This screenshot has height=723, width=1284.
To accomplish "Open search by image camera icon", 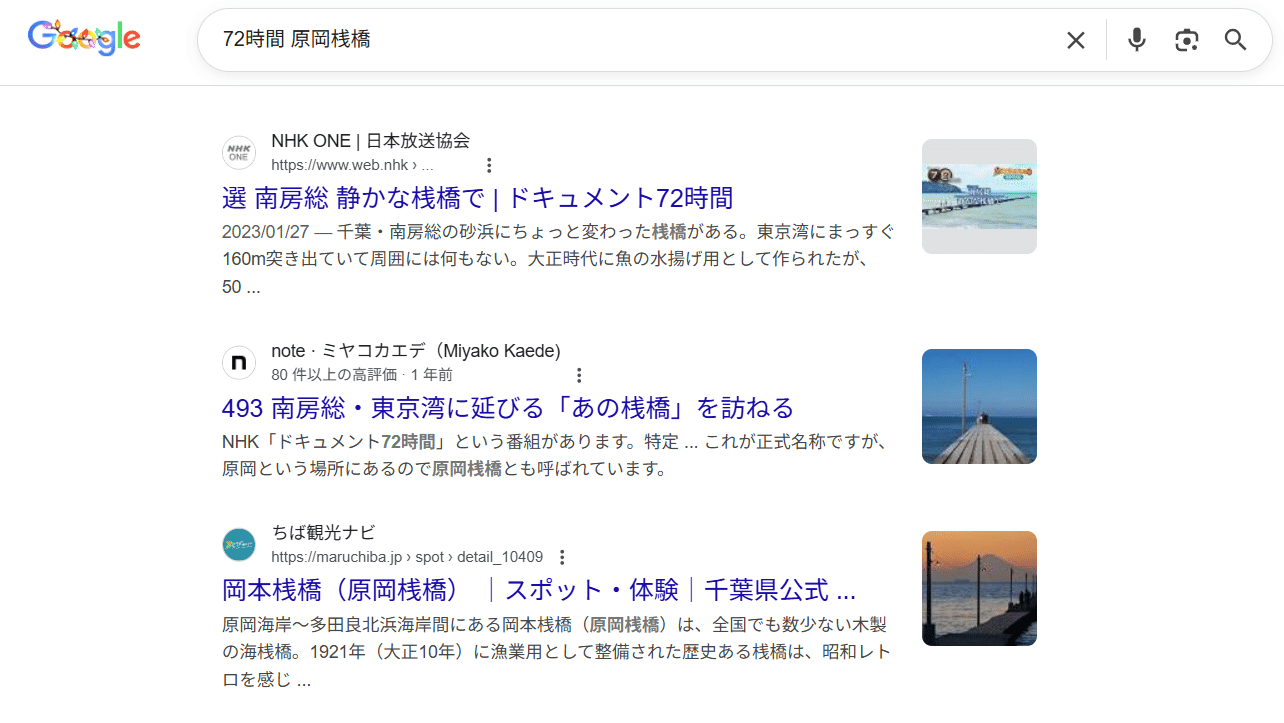I will point(1186,40).
